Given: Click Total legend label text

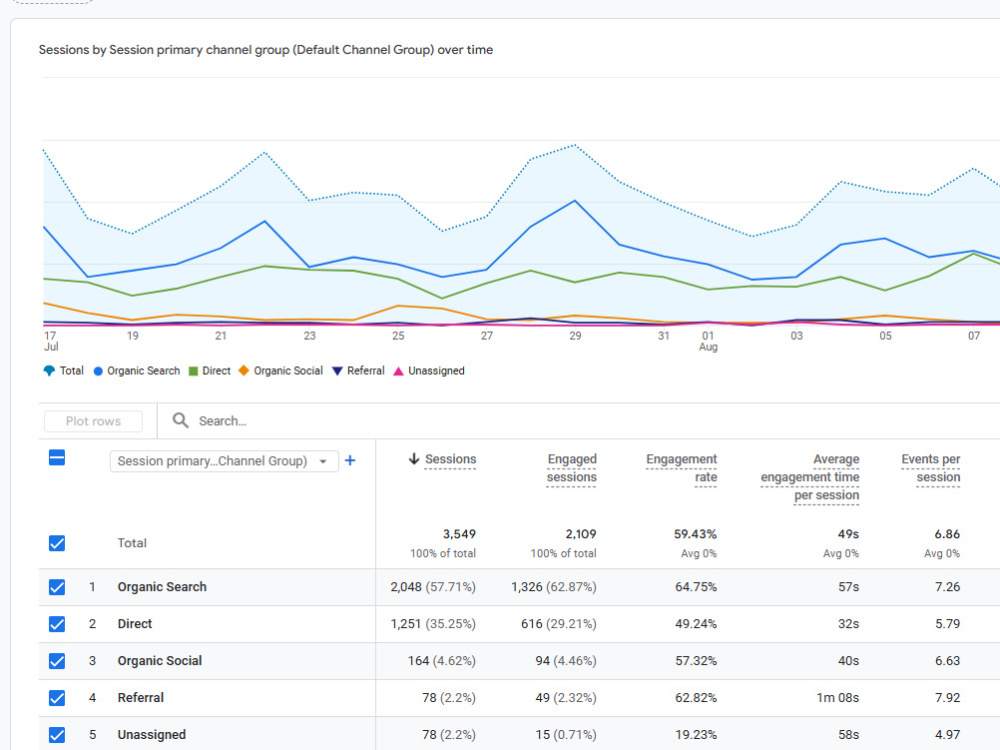Looking at the screenshot, I should [71, 371].
